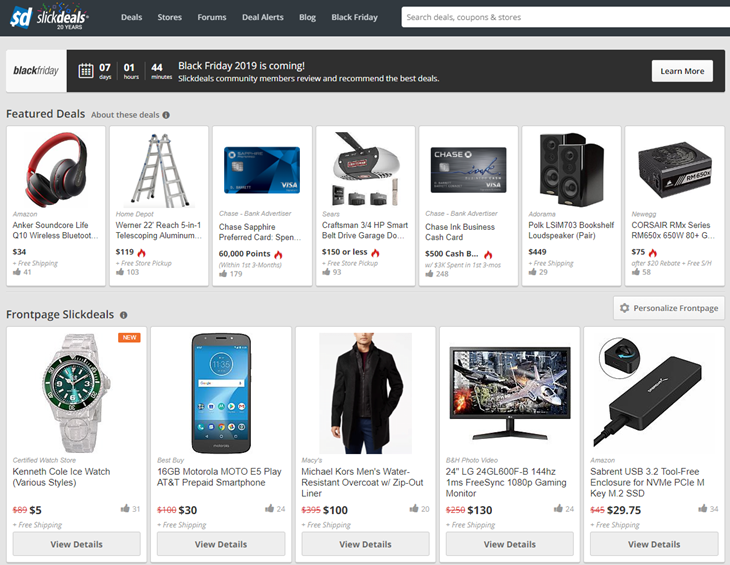Click fire icon next to $500 Cash B...
Image resolution: width=730 pixels, height=565 pixels.
(x=488, y=255)
